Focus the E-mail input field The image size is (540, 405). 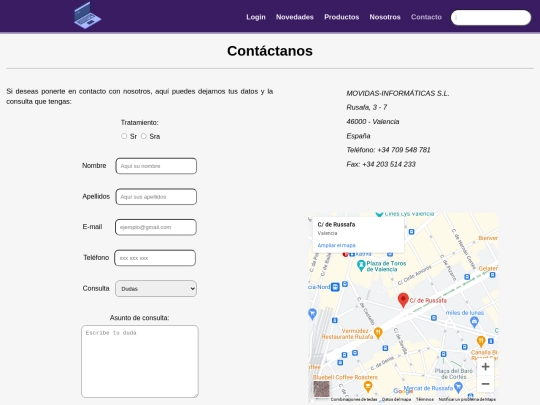point(156,227)
